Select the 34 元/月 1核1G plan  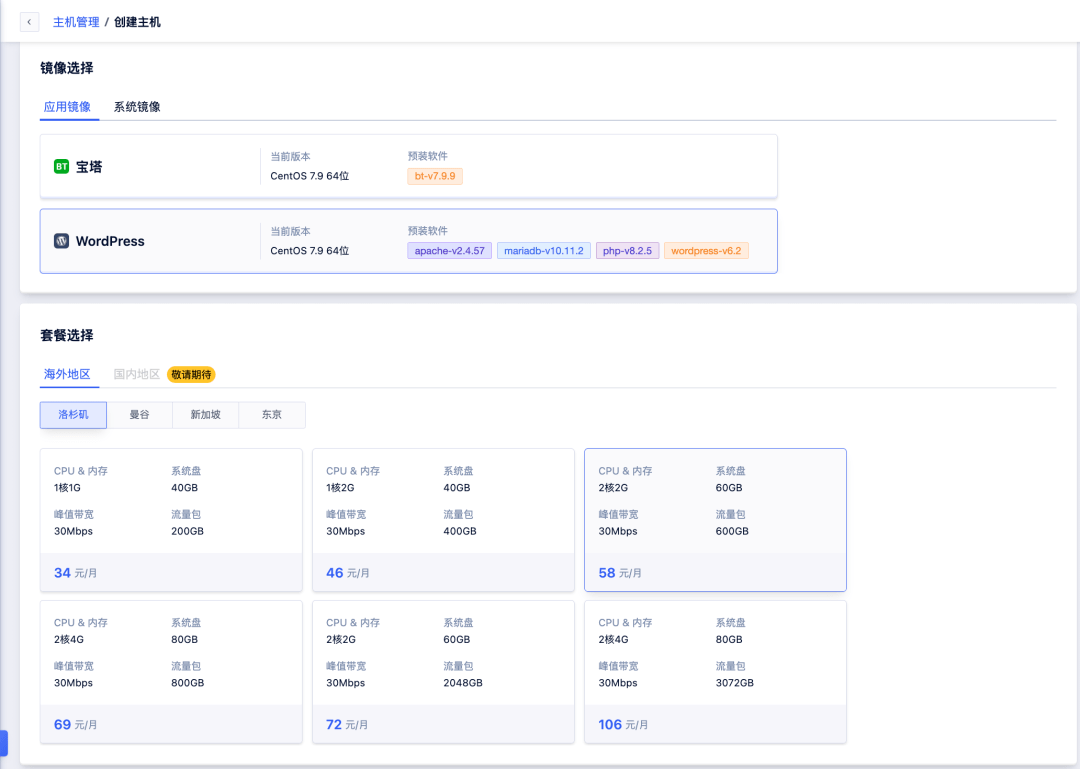tap(171, 520)
